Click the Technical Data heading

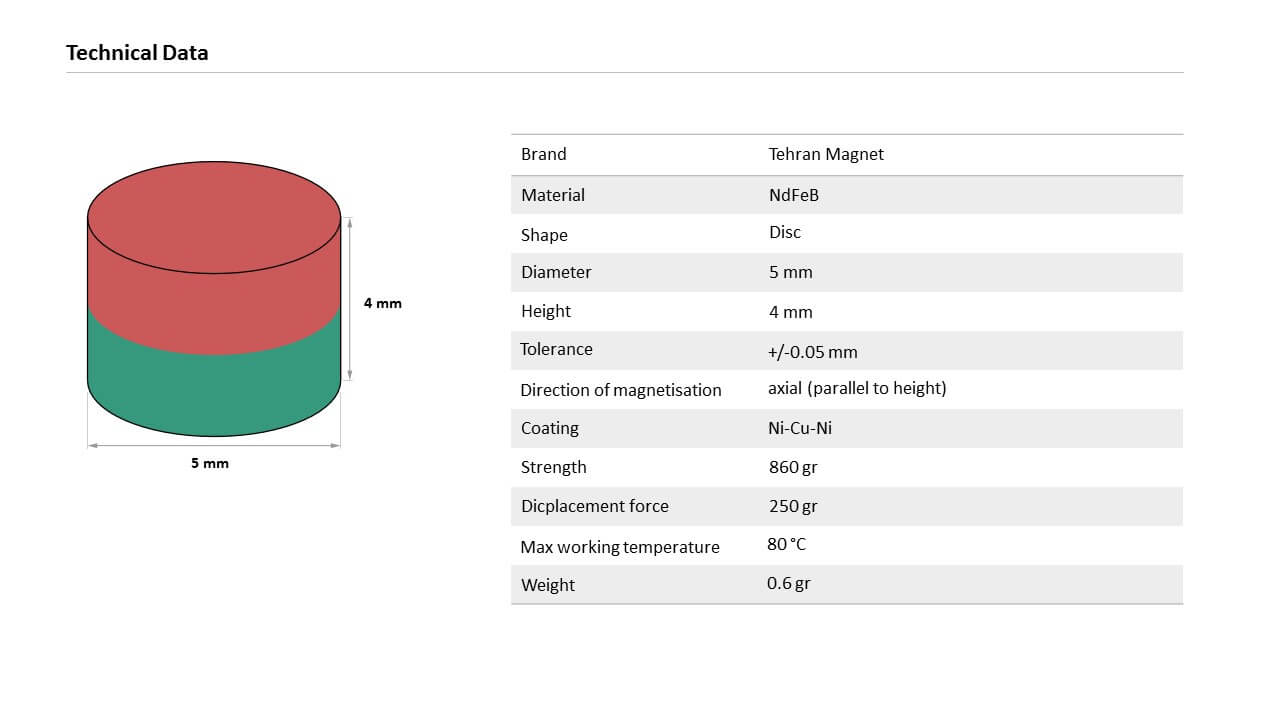(137, 53)
